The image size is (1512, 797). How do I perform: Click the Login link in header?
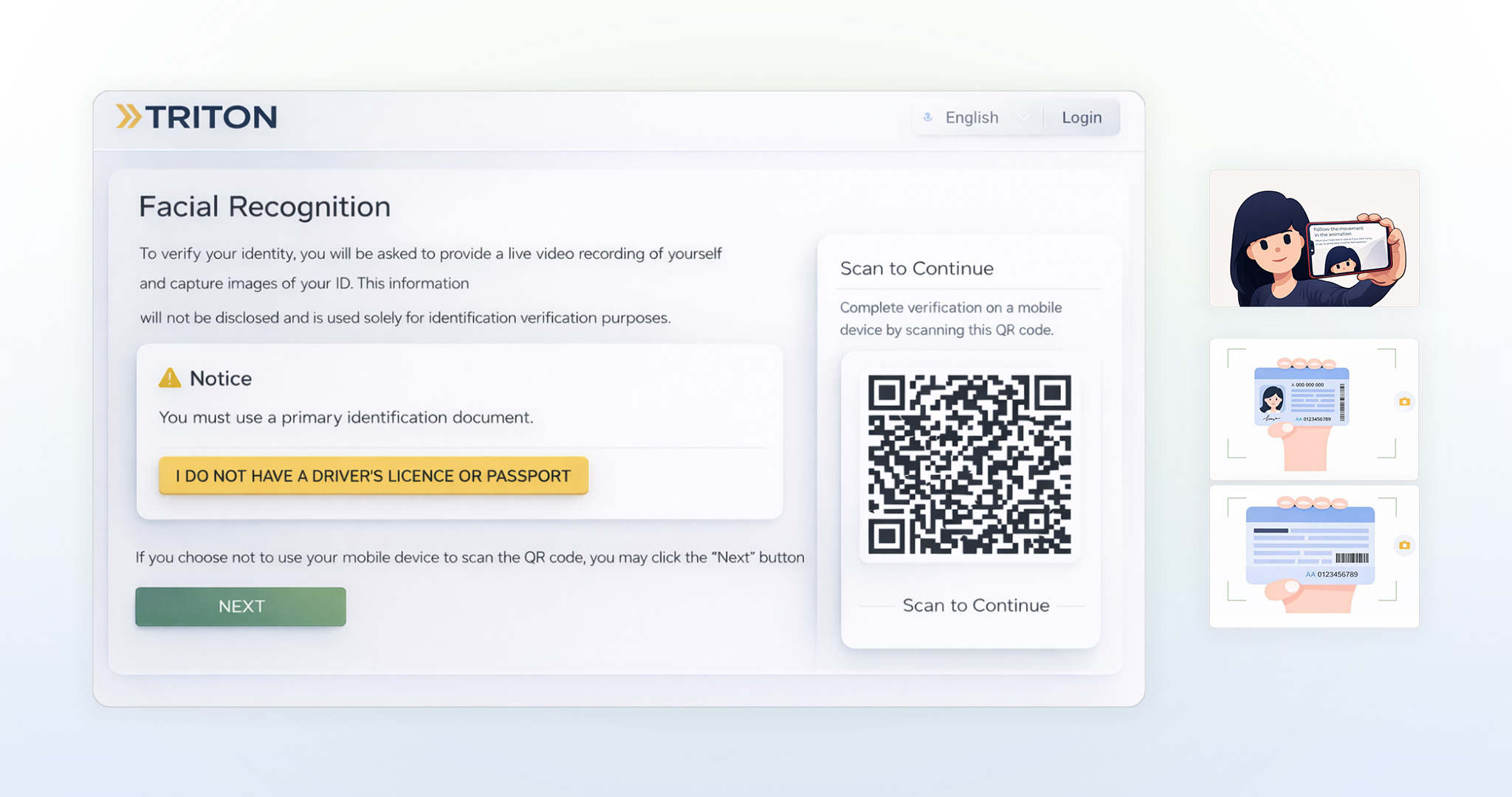[x=1082, y=117]
